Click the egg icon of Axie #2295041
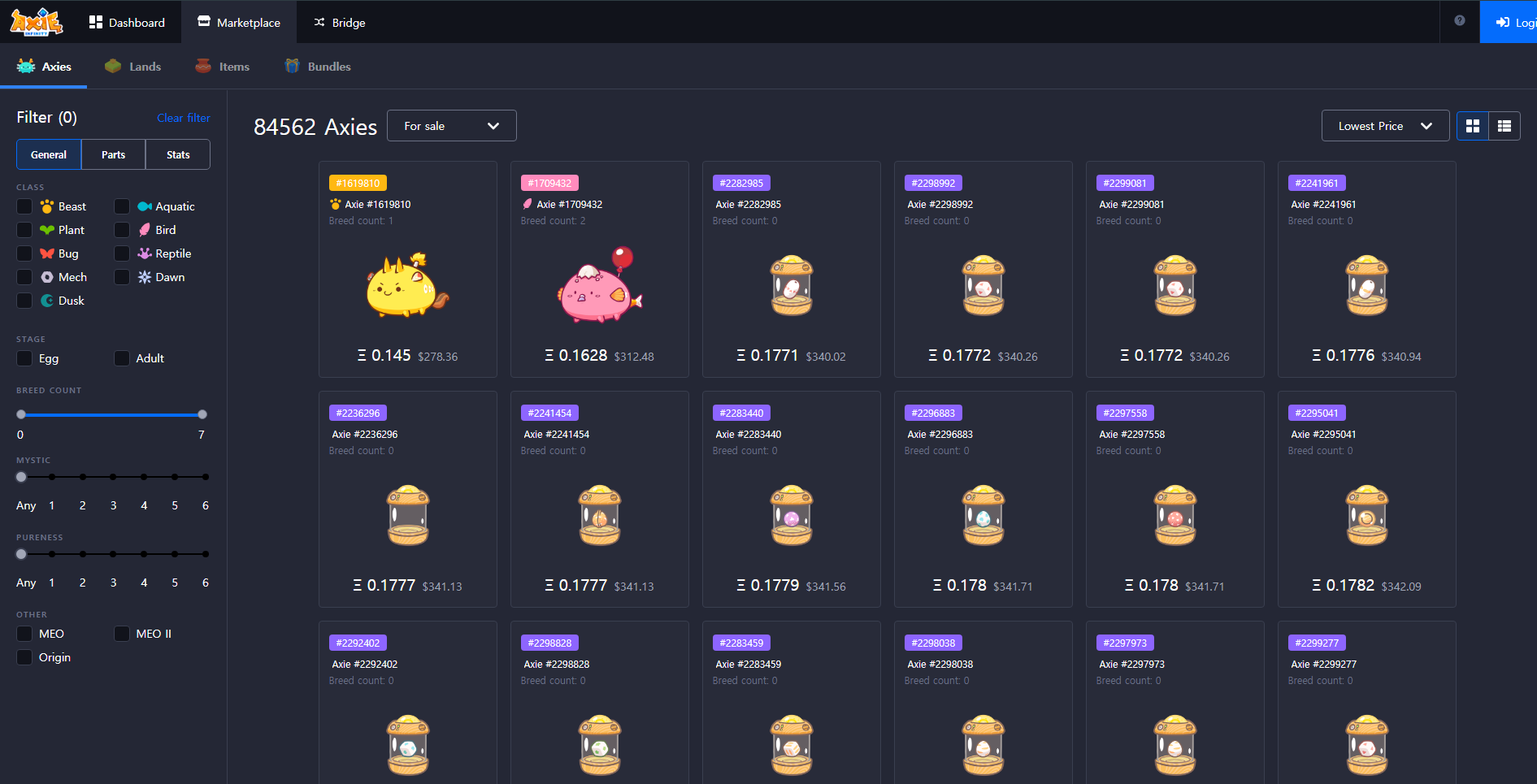This screenshot has height=784, width=1537. 1367,515
